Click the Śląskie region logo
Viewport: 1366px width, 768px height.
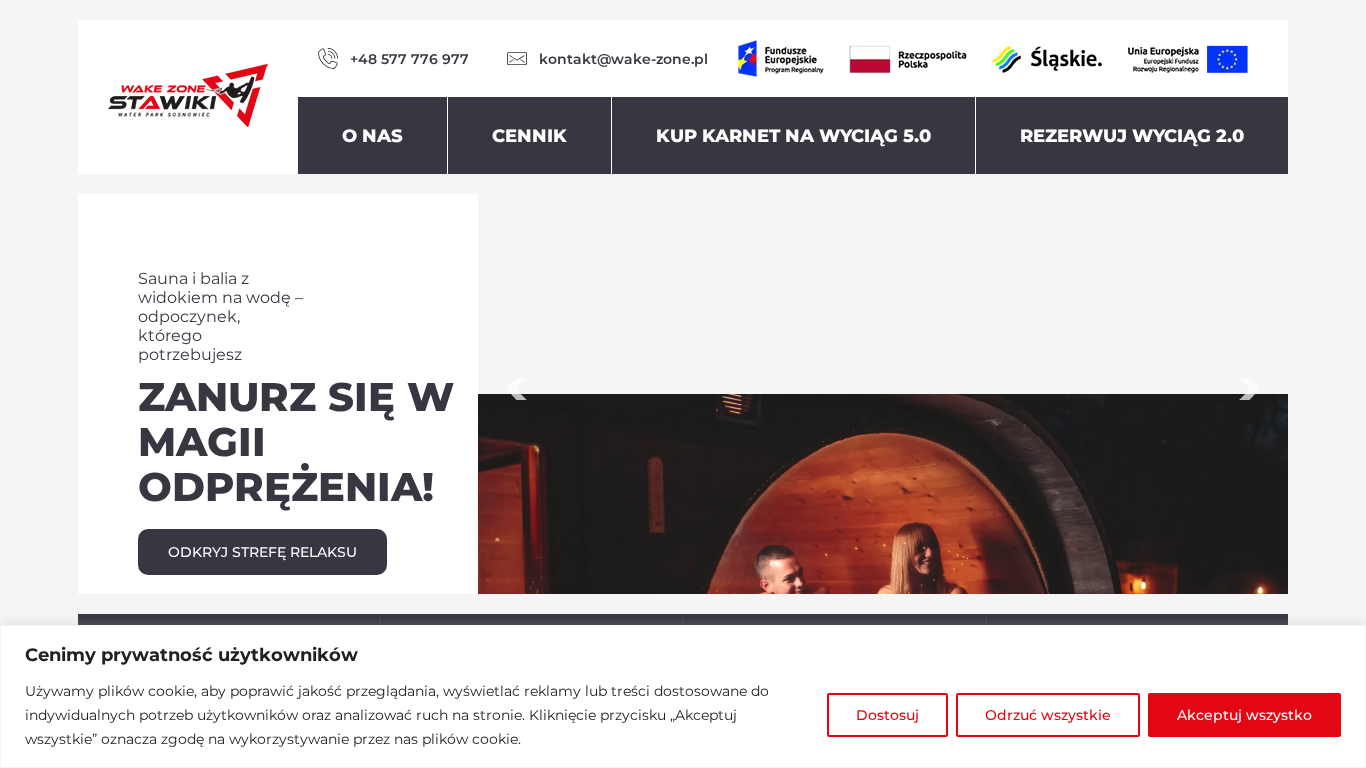pos(1047,59)
